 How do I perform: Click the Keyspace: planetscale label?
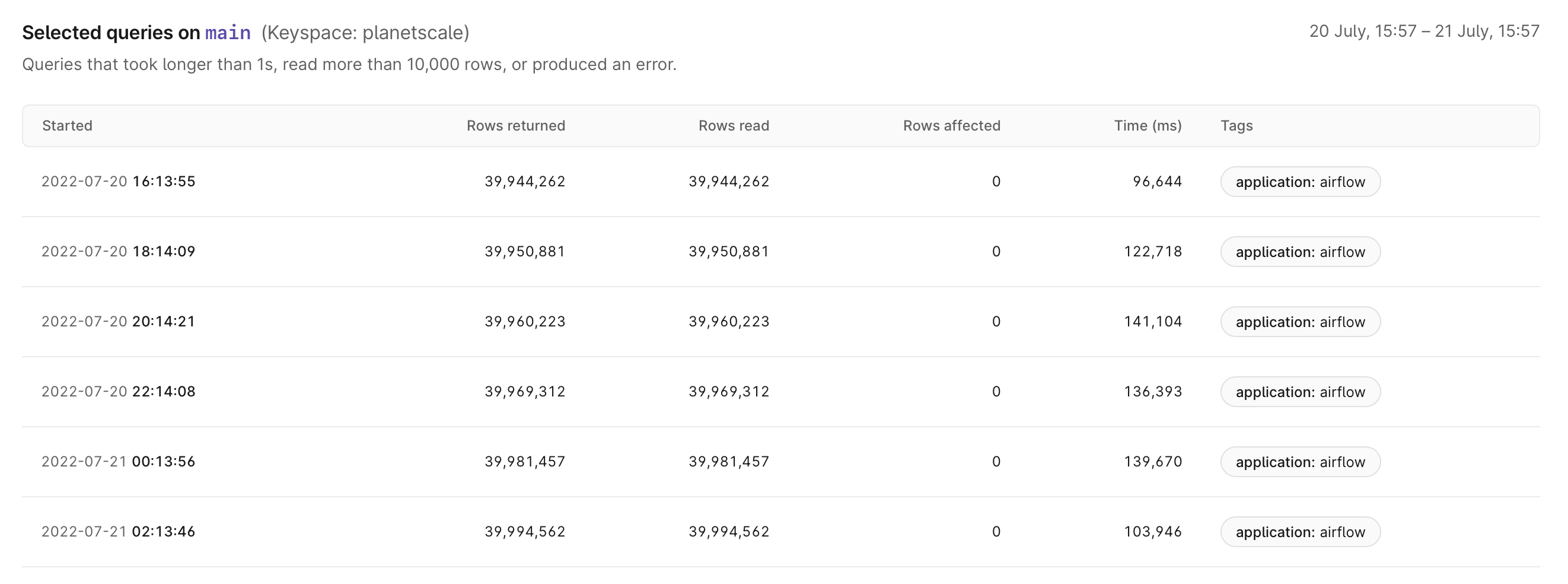[x=364, y=33]
